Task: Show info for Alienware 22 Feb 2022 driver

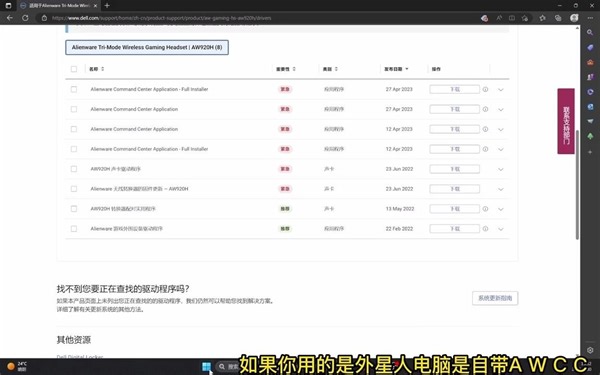Action: click(485, 228)
